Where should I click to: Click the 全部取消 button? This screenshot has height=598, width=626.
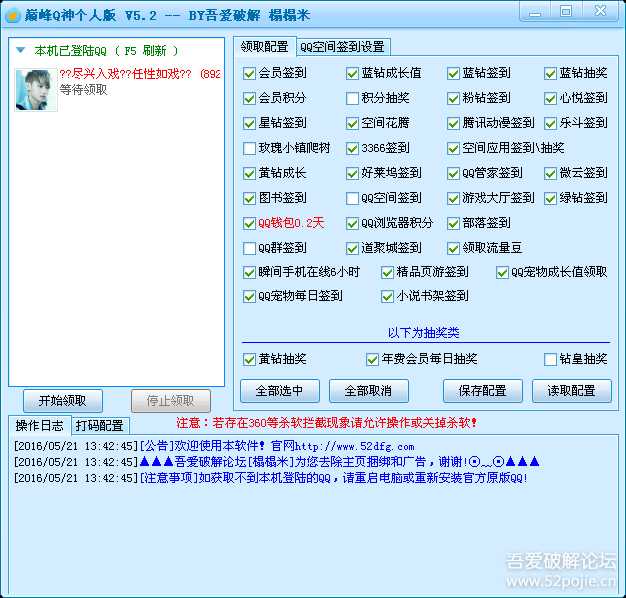[368, 391]
